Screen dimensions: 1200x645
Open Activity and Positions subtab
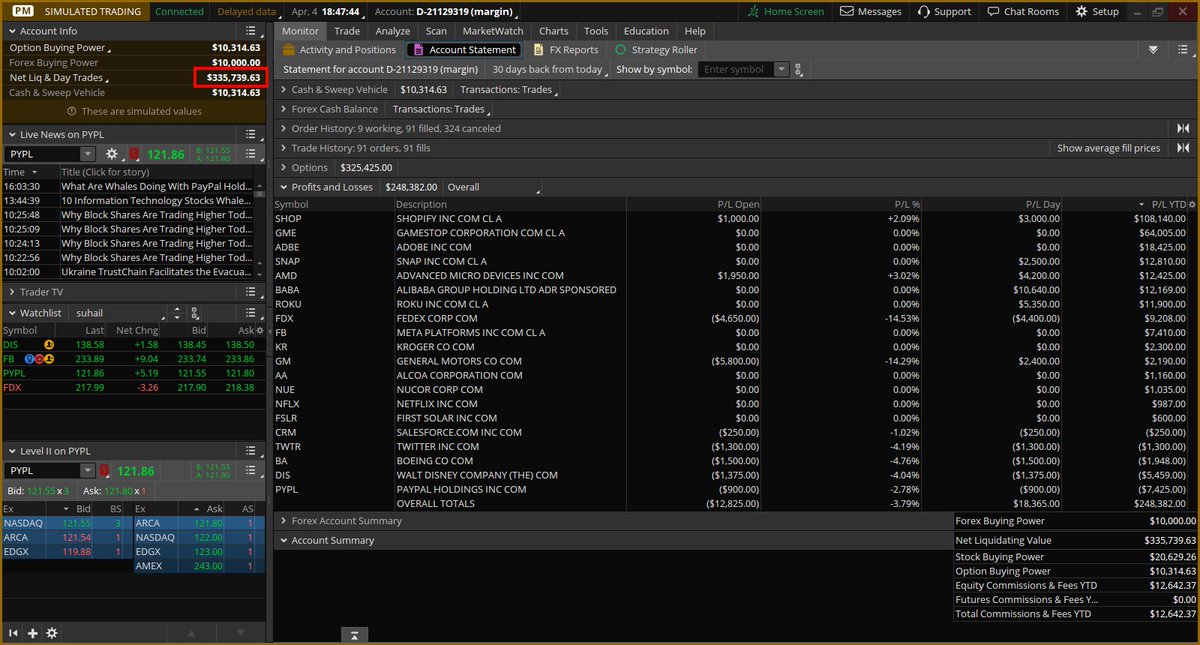point(340,50)
